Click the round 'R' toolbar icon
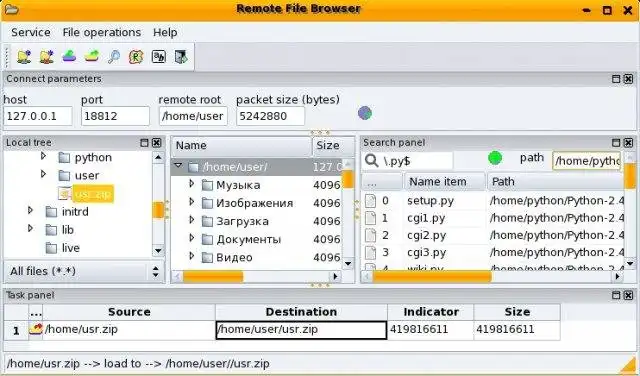The image size is (640, 376). pos(136,57)
